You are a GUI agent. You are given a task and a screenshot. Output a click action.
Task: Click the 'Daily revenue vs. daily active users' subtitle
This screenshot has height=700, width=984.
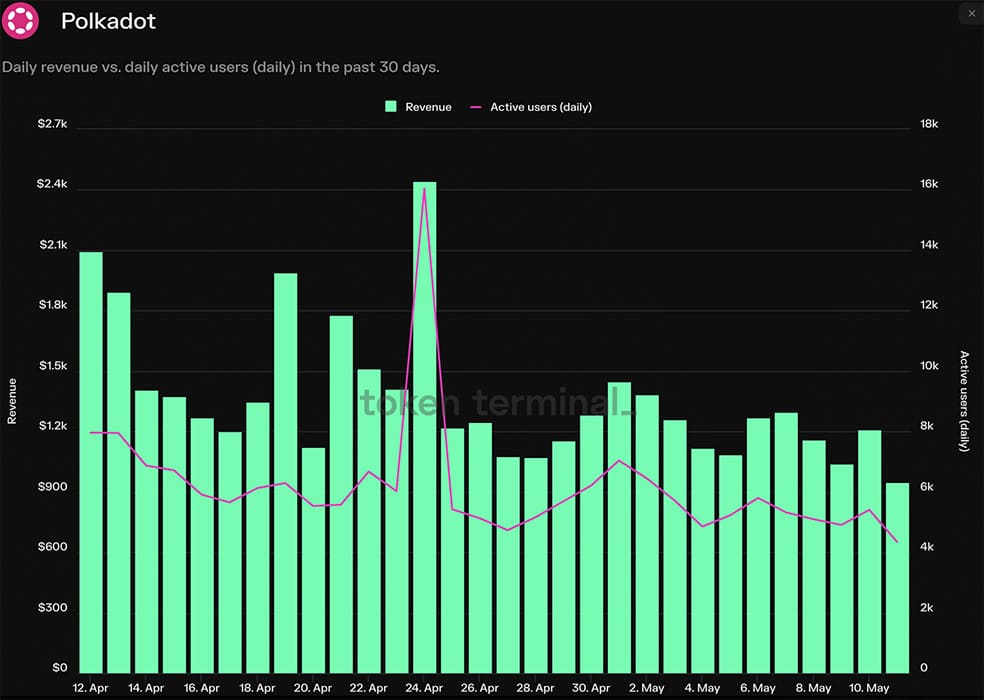(220, 67)
